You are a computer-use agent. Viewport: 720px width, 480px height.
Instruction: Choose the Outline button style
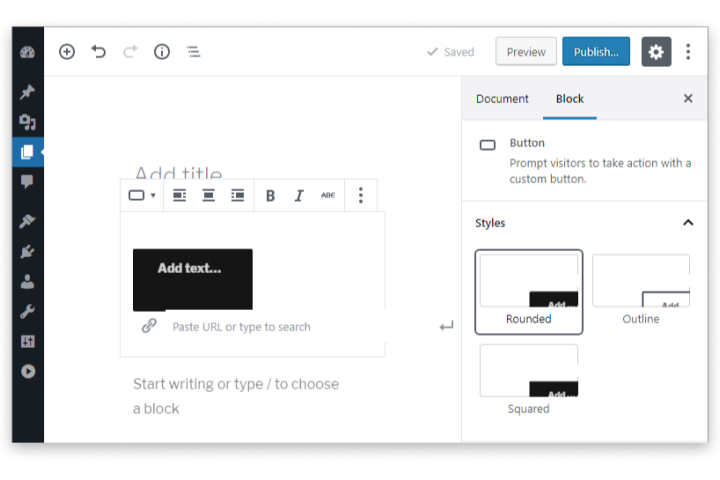click(x=641, y=289)
